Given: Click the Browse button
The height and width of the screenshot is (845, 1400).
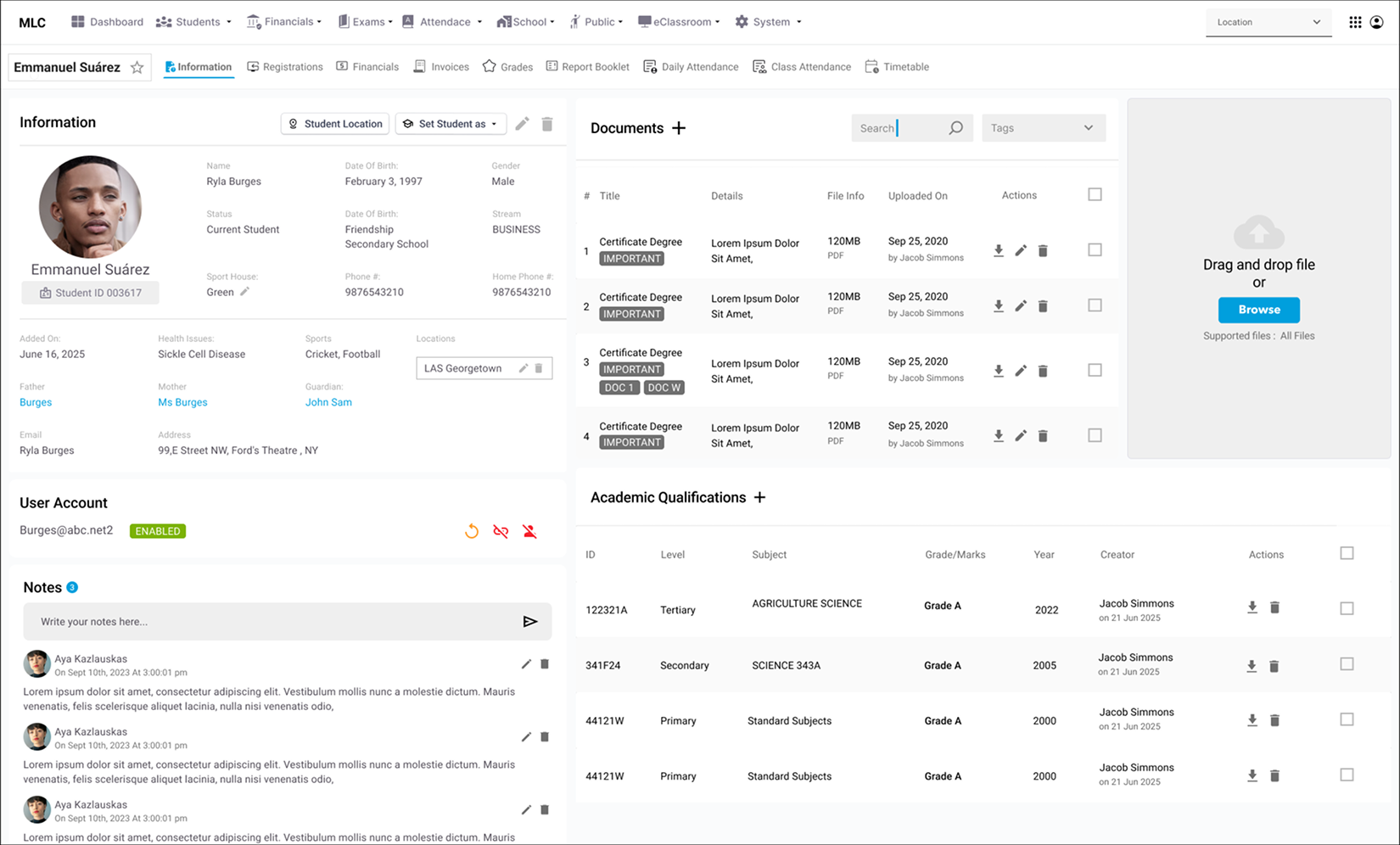Looking at the screenshot, I should click(x=1258, y=310).
